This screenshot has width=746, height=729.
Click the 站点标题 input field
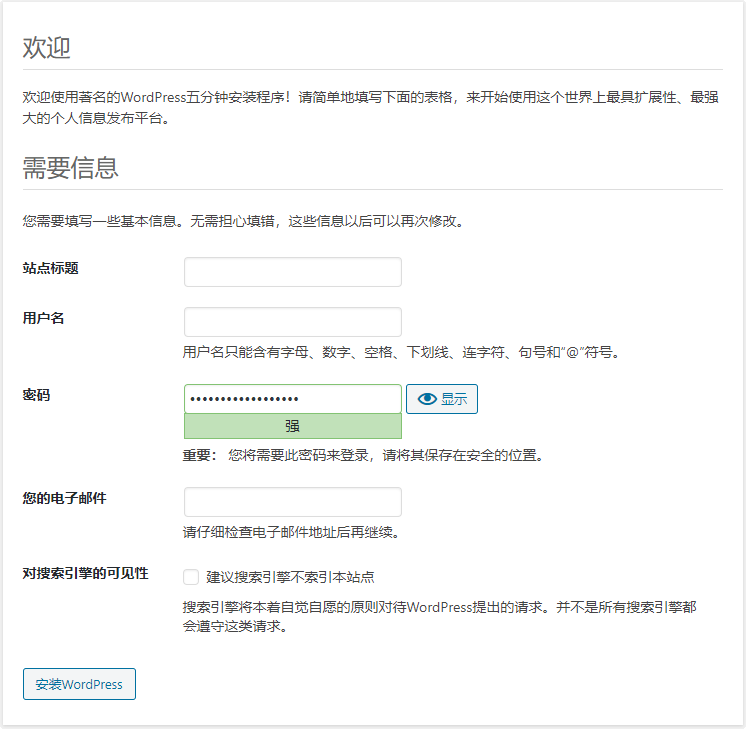(x=293, y=272)
